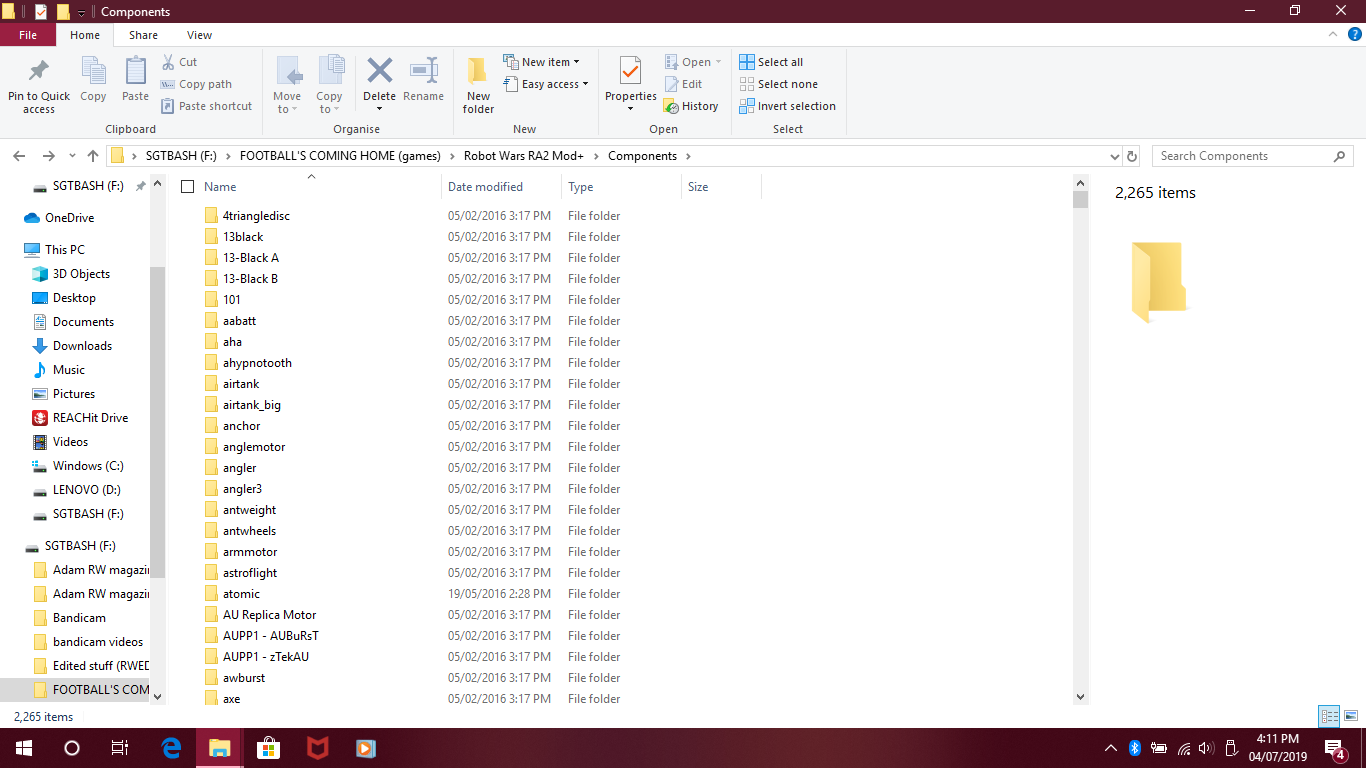The width and height of the screenshot is (1366, 768).
Task: Switch to the View ribbon tab
Action: point(199,35)
